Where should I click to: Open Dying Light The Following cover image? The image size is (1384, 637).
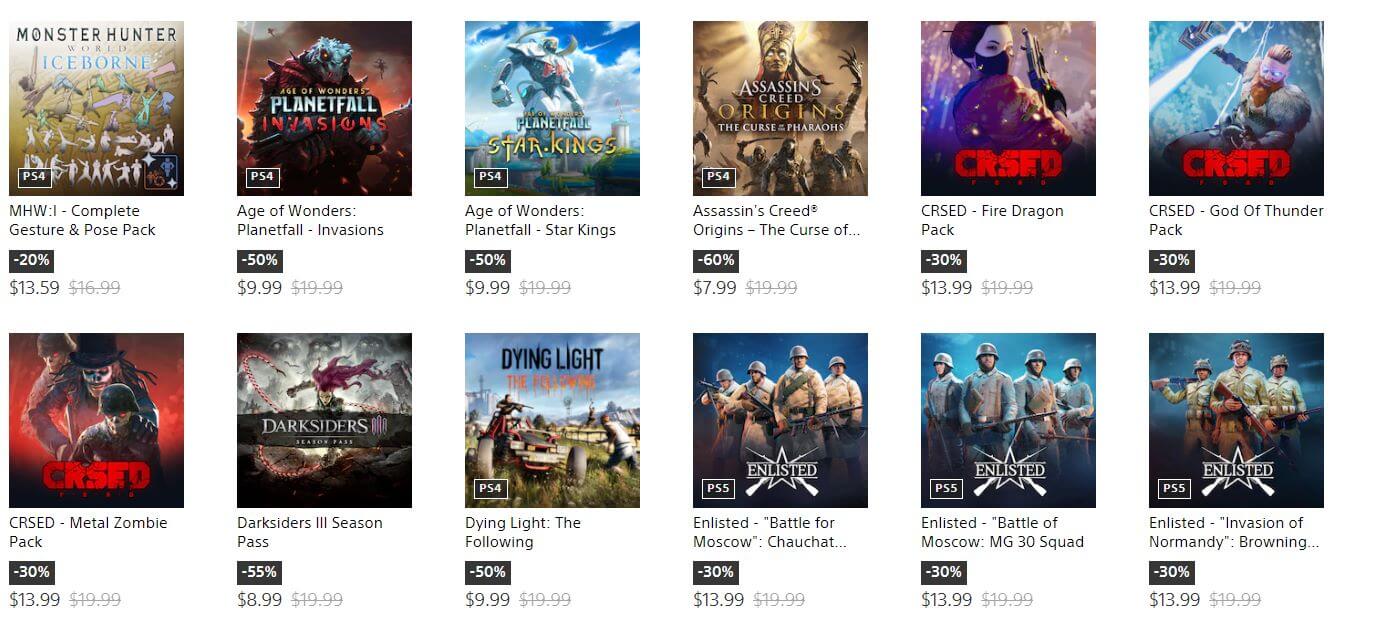pyautogui.click(x=552, y=420)
